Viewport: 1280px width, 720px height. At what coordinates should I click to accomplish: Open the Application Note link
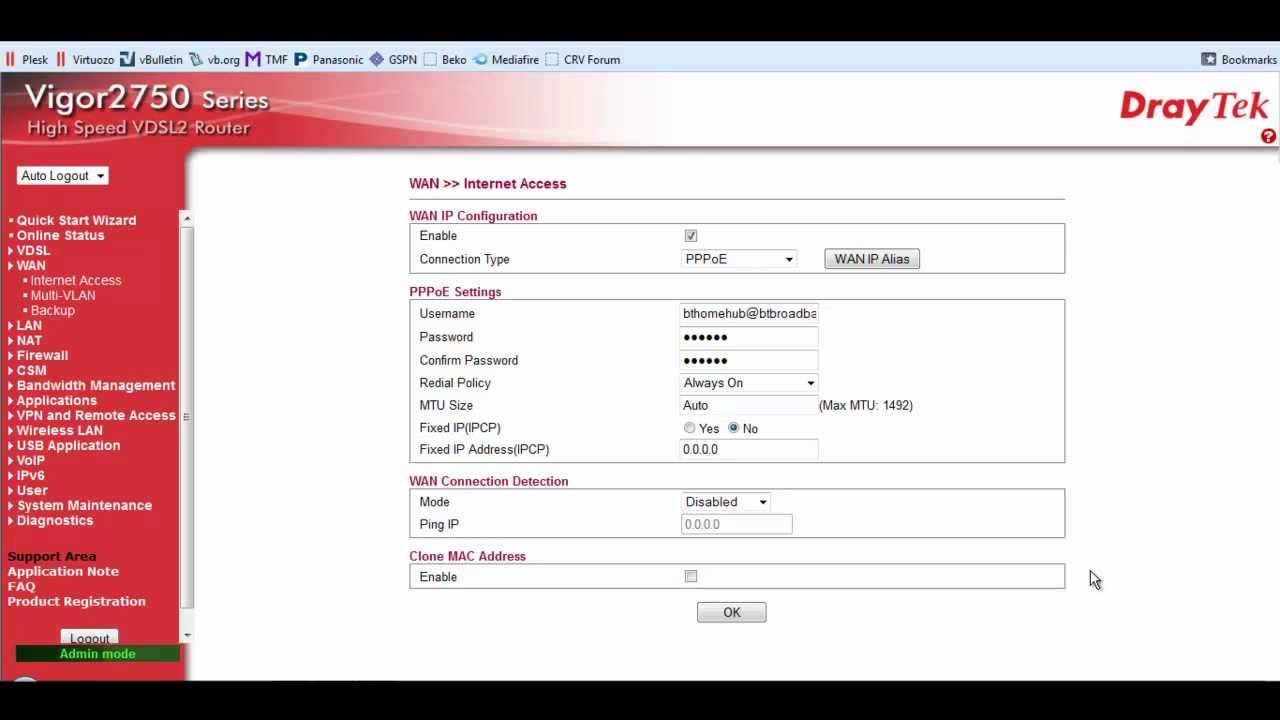tap(63, 572)
